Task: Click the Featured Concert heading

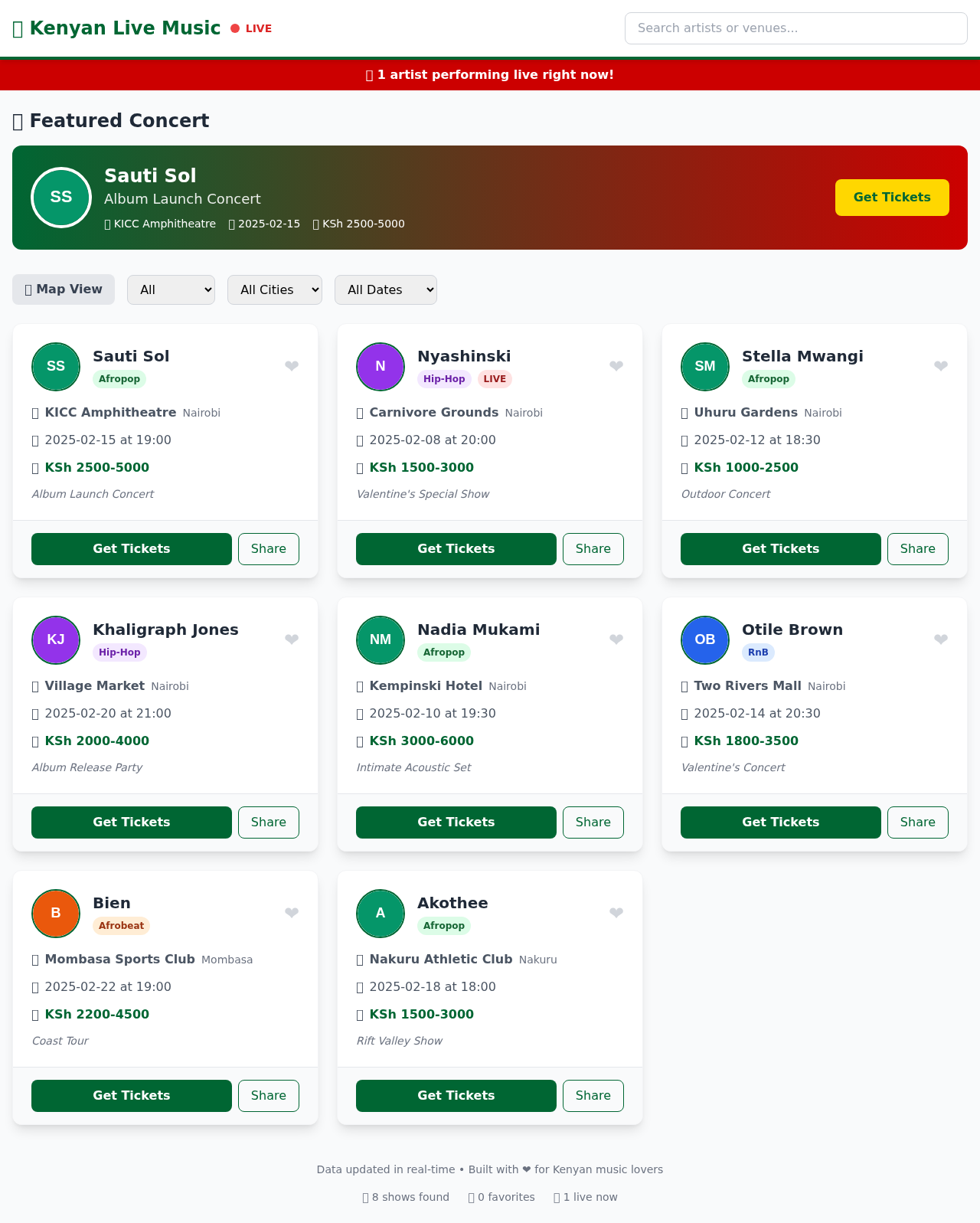Action: coord(111,121)
